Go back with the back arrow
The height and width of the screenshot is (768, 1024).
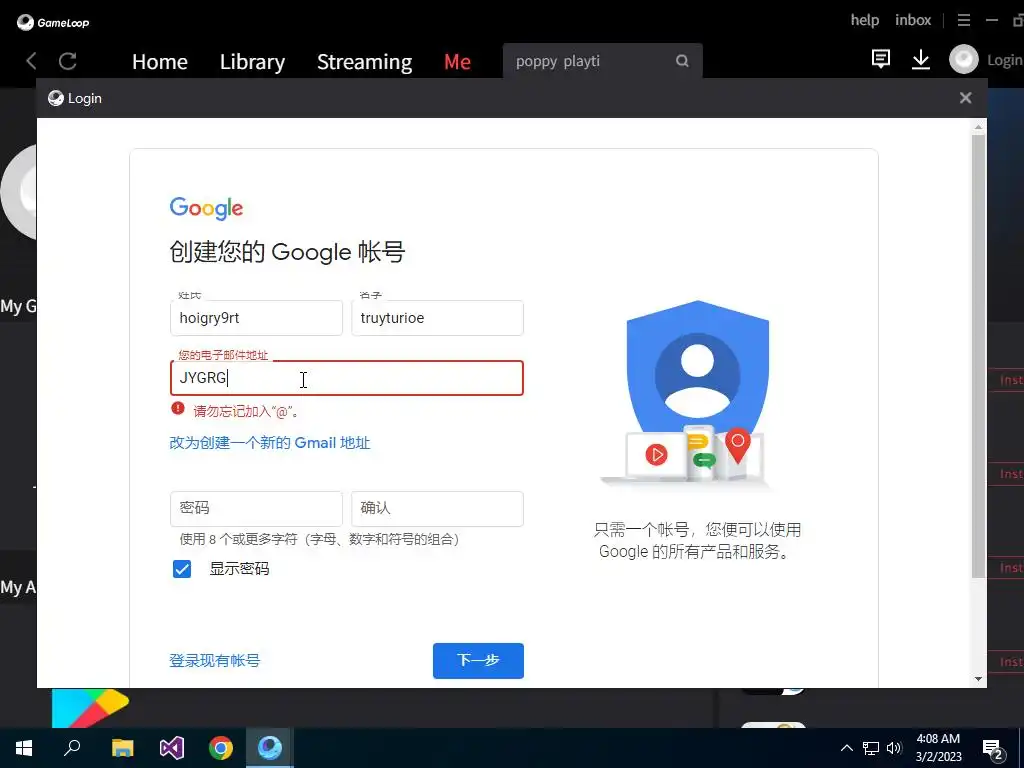click(x=31, y=61)
